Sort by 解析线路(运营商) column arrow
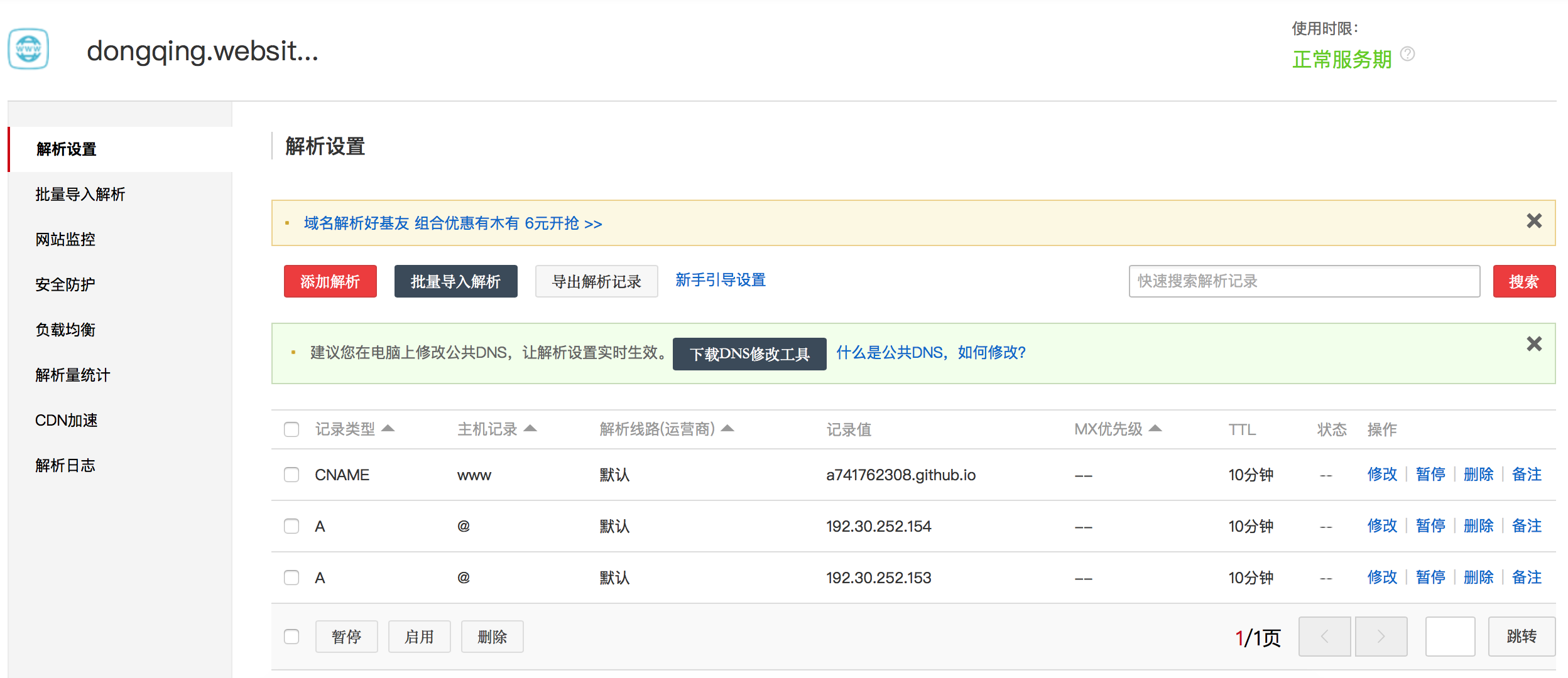This screenshot has height=678, width=1568. tap(727, 428)
